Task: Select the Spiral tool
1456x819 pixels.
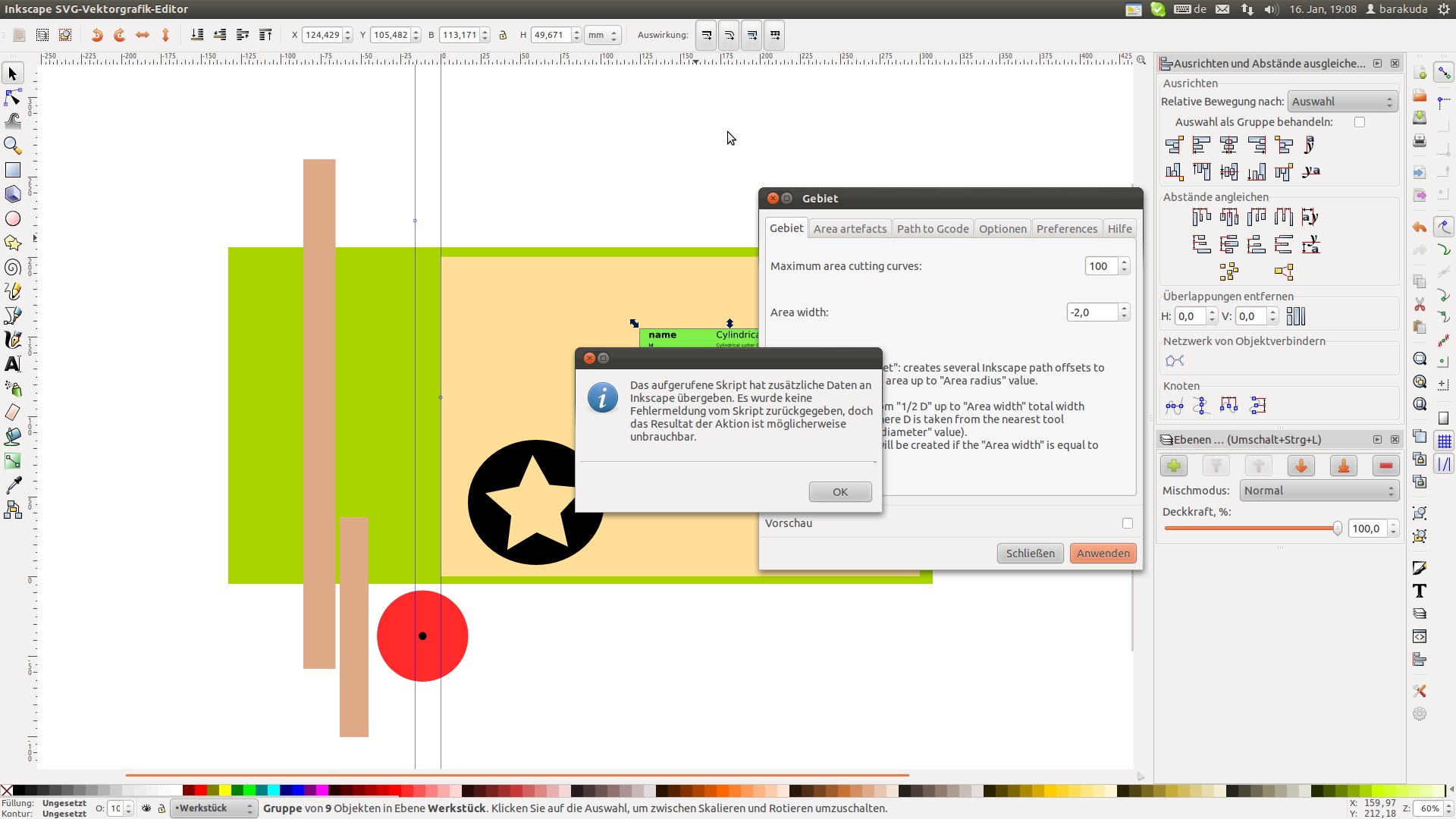Action: pos(13,267)
